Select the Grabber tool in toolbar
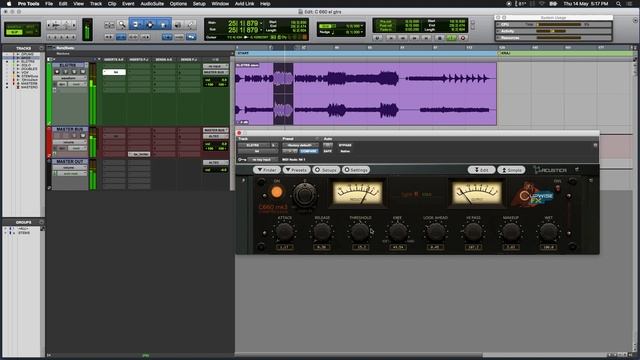The width and height of the screenshot is (640, 360). tap(163, 24)
